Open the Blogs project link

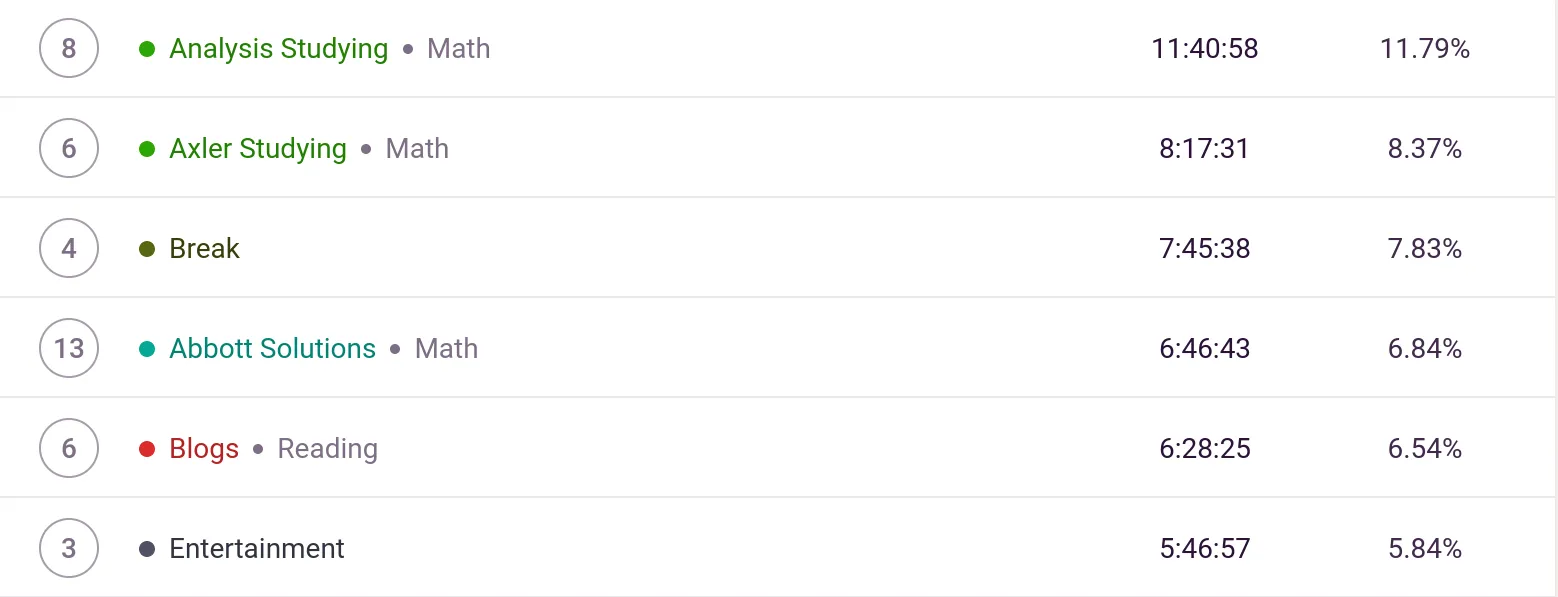point(204,448)
